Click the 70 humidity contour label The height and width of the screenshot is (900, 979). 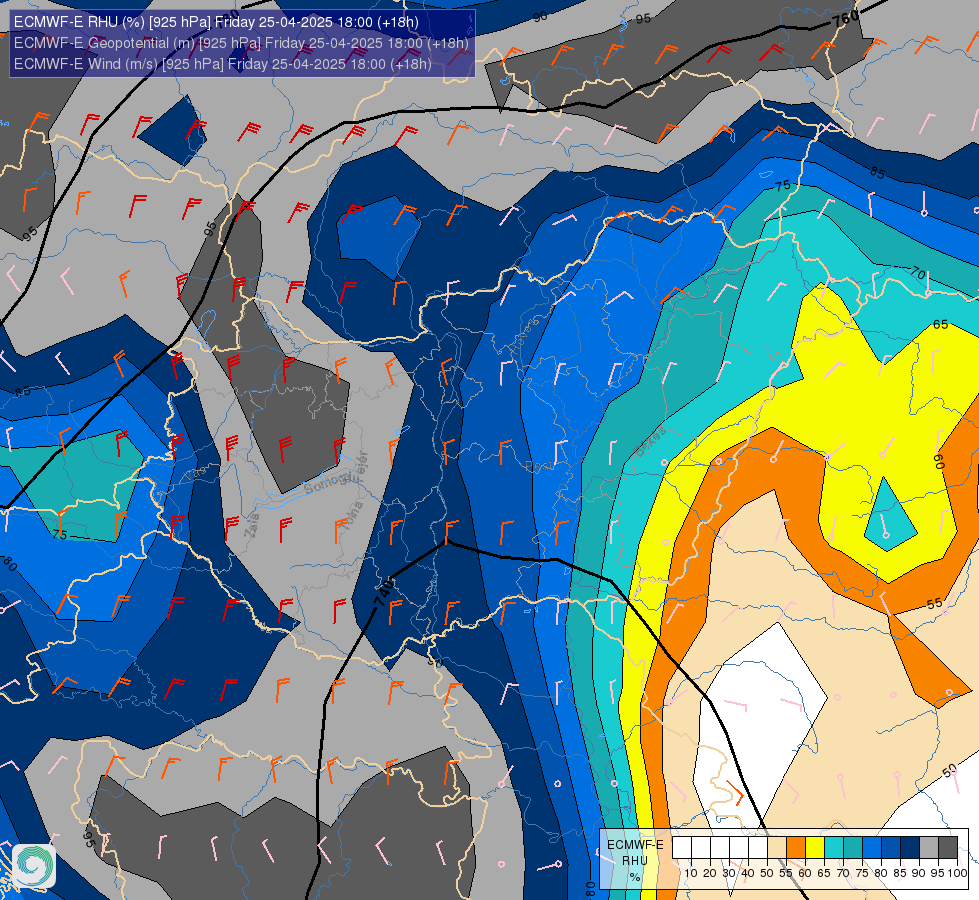(917, 273)
